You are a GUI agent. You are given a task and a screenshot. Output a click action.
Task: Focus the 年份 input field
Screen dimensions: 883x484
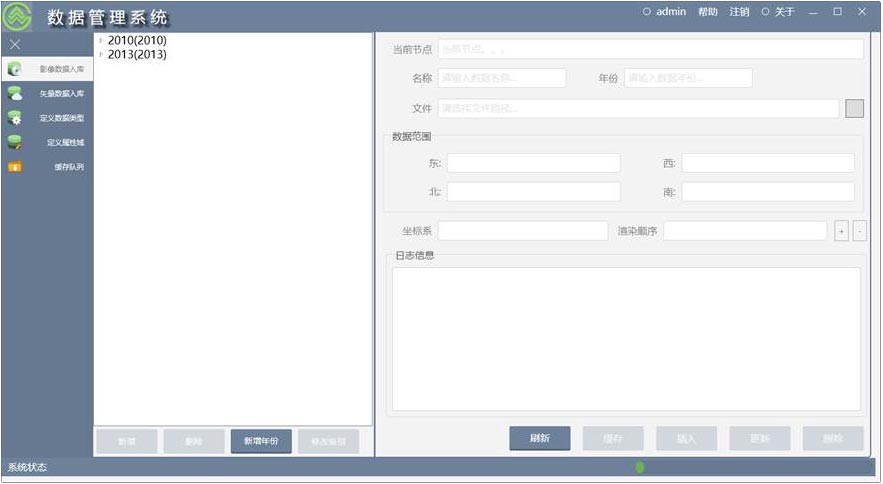[x=688, y=78]
